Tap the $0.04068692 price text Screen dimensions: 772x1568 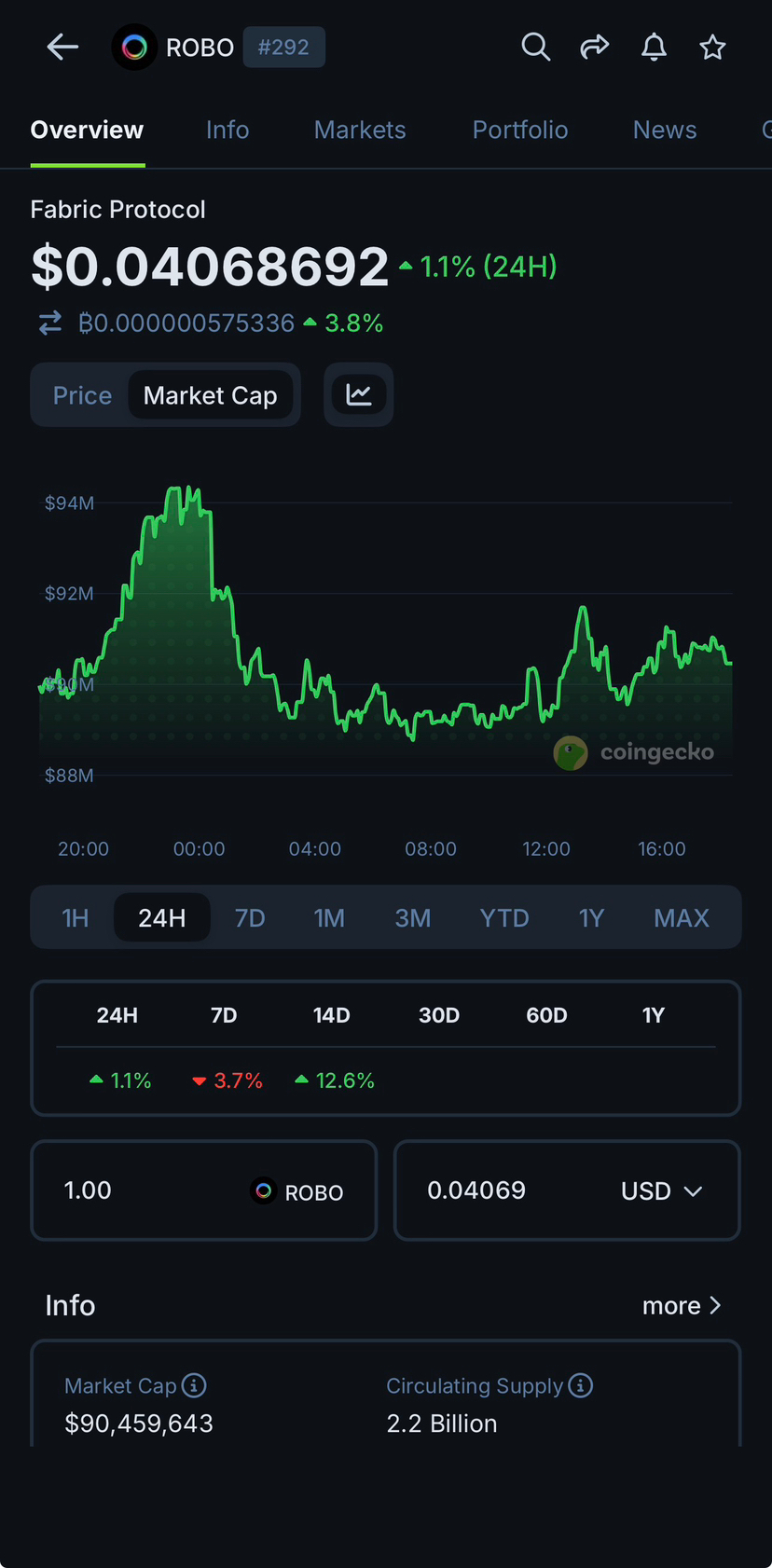click(210, 267)
